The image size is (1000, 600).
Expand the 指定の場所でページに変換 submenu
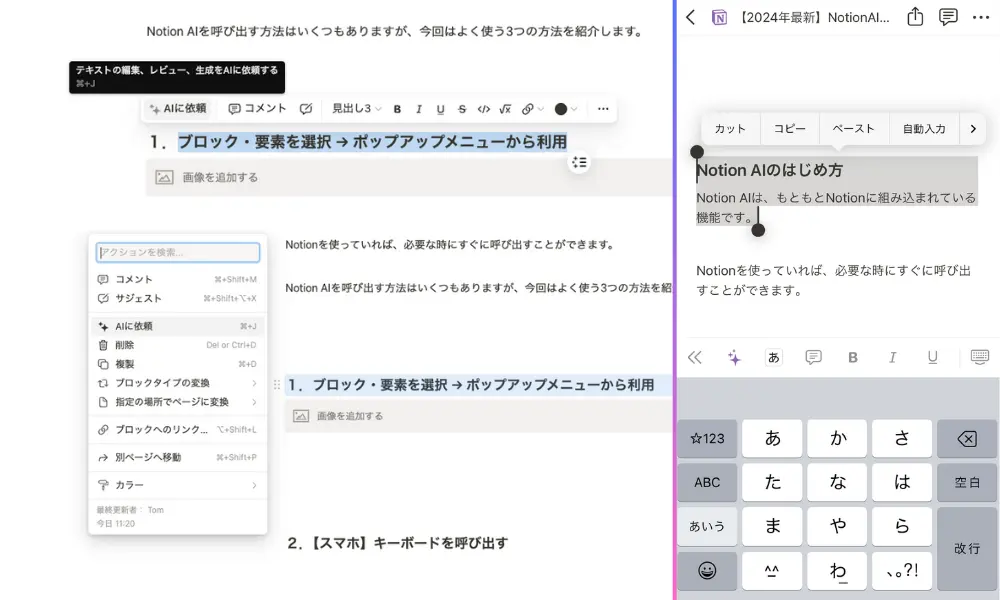[177, 402]
